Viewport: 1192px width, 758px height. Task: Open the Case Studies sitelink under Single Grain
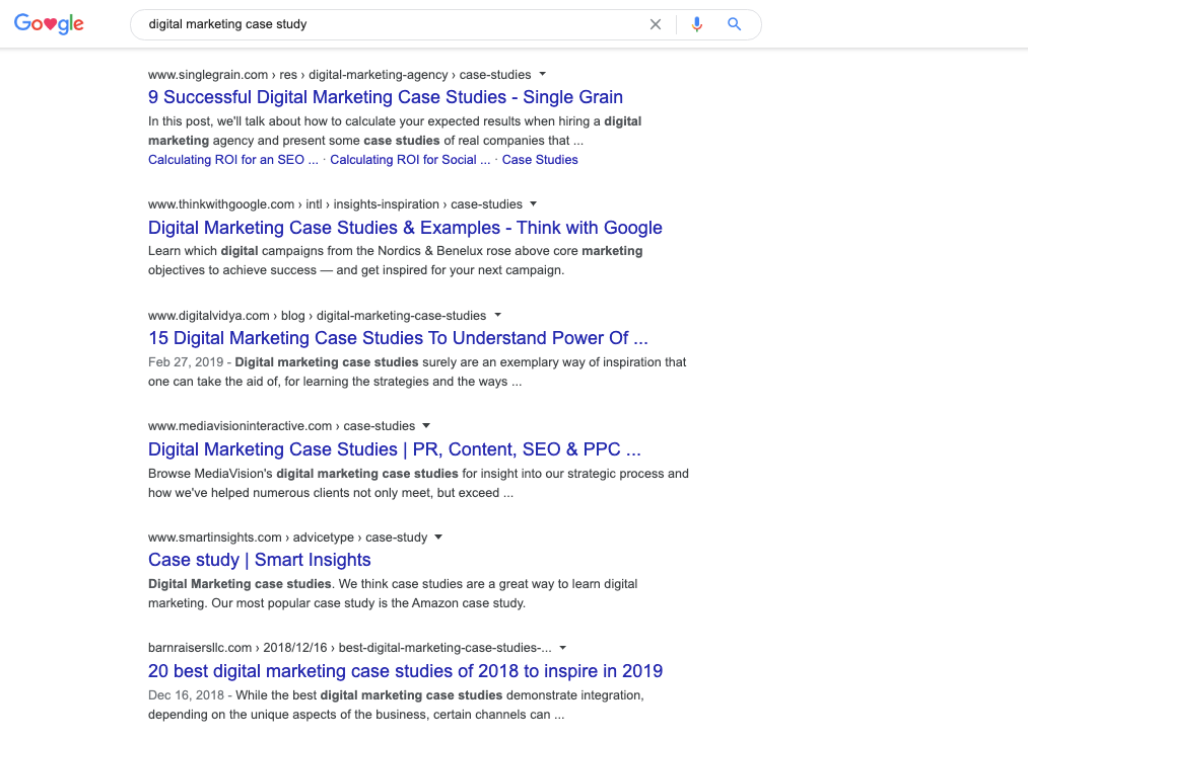[x=540, y=159]
